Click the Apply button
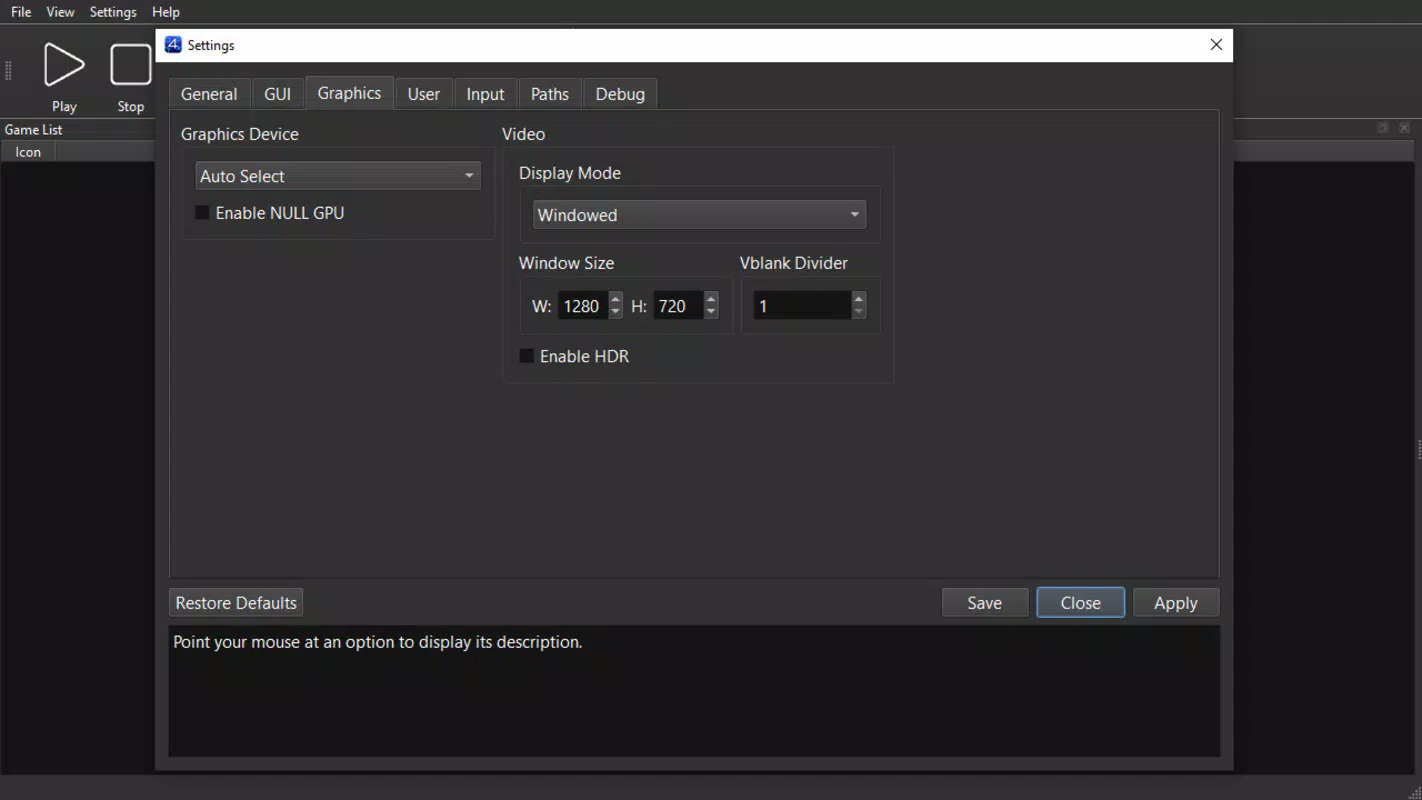The width and height of the screenshot is (1422, 800). pos(1176,603)
